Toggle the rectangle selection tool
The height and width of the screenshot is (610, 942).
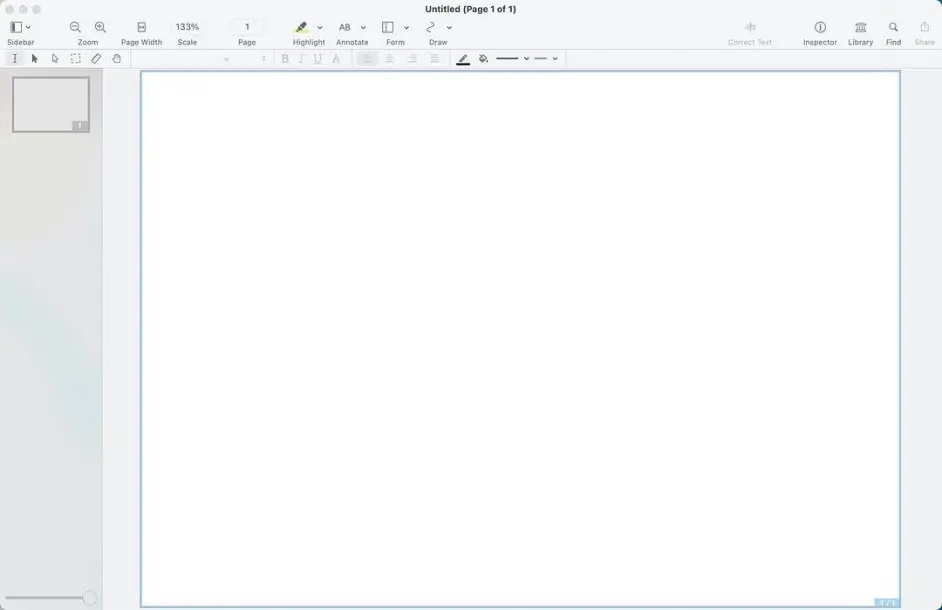tap(75, 59)
